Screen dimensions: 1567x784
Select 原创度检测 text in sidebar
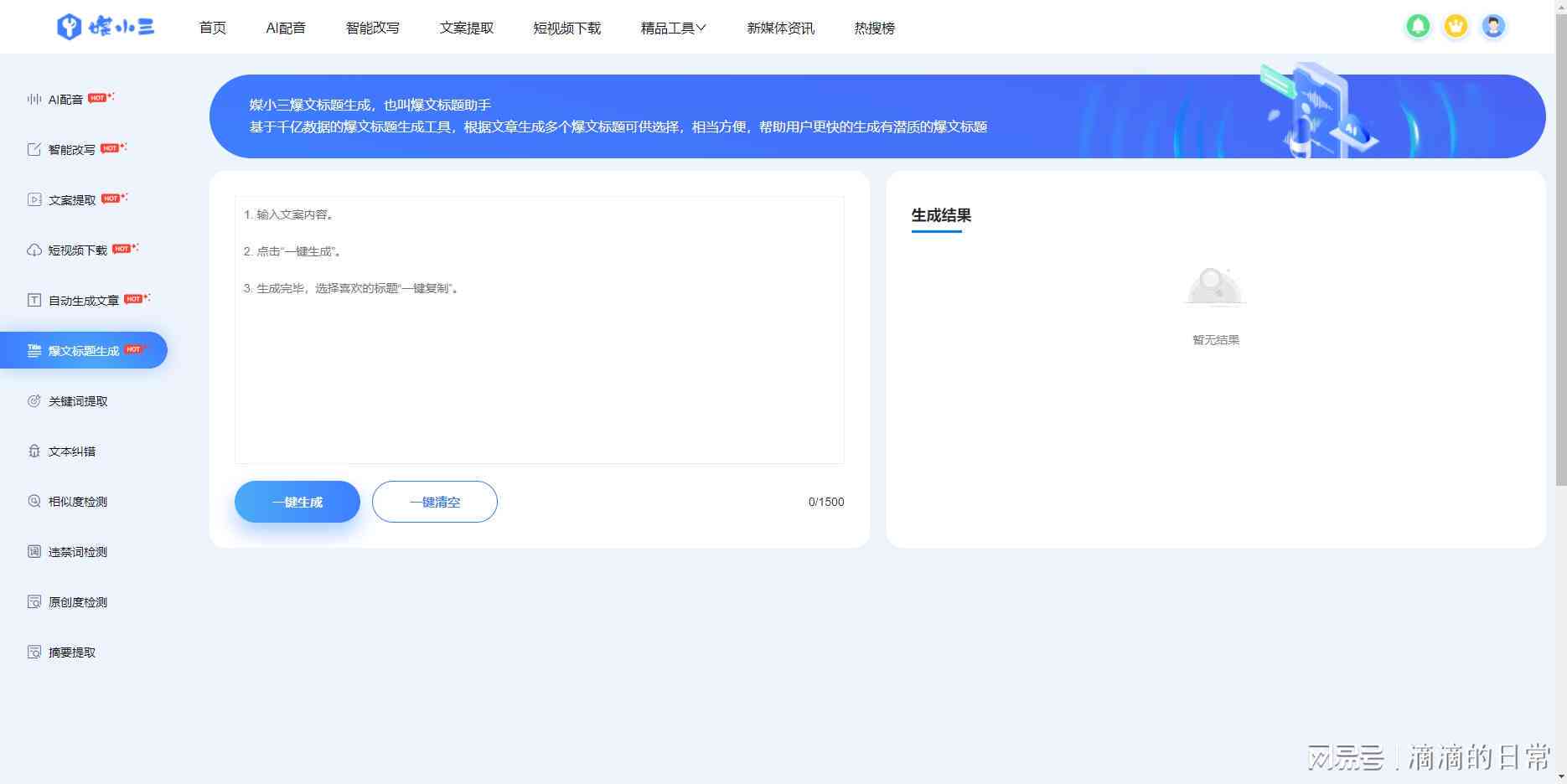78,602
